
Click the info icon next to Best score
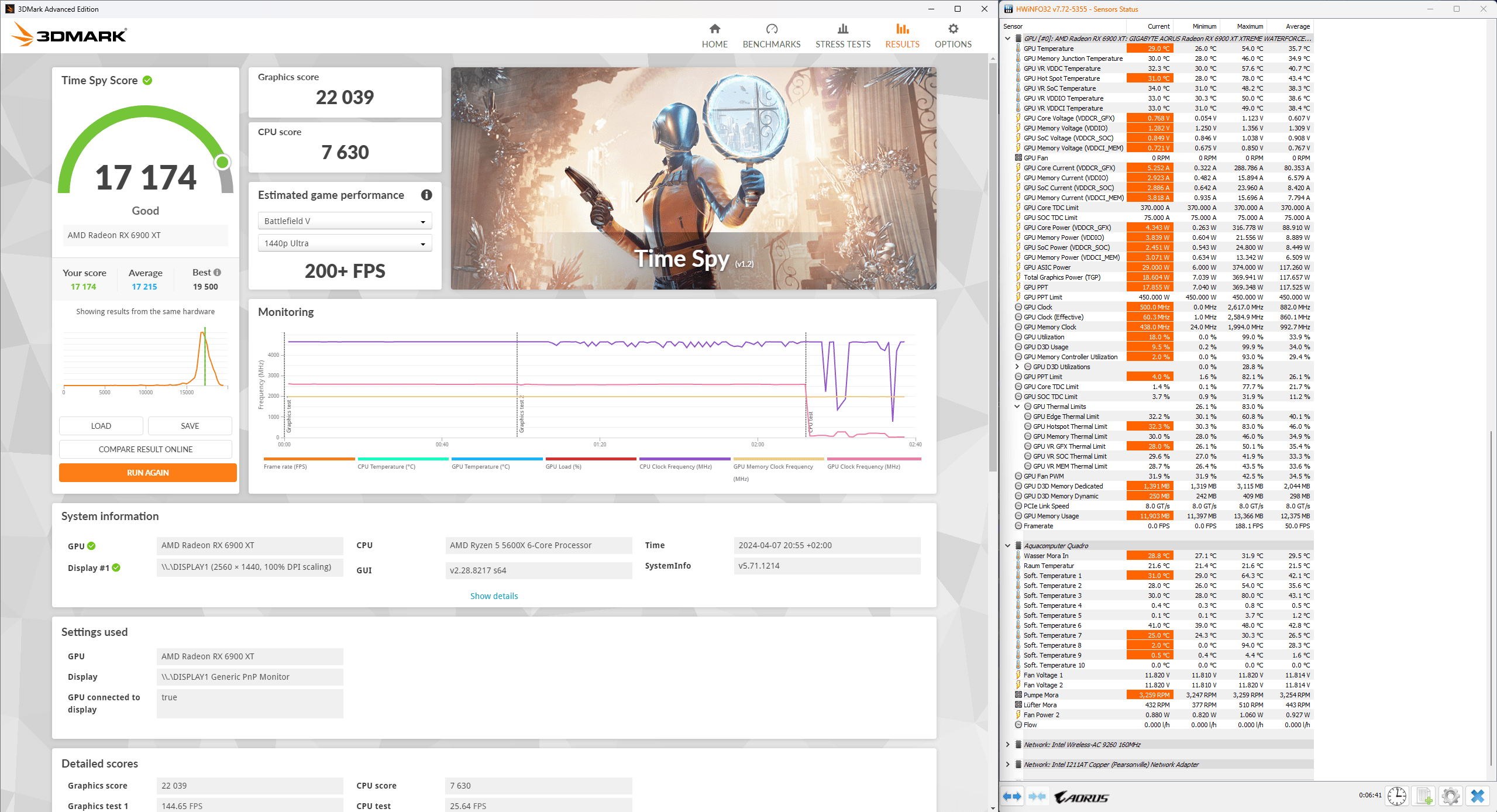(217, 273)
